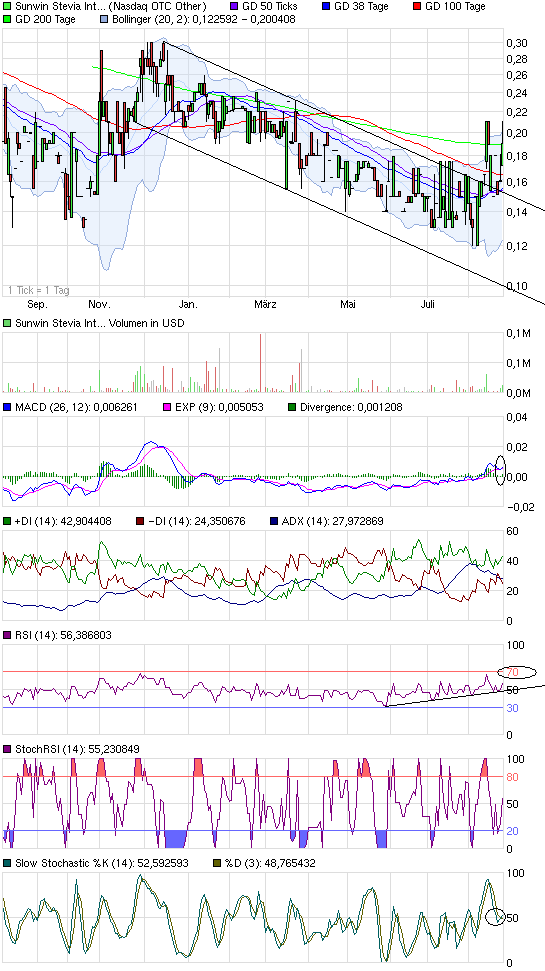This screenshot has width=545, height=971.
Task: Select the 'RSI (14): 56,386803' label
Action: coord(62,635)
